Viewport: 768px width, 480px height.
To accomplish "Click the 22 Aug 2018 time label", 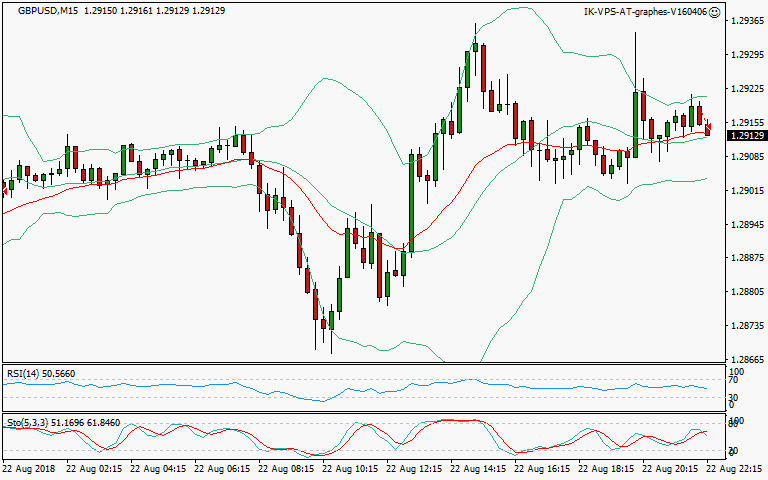I will click(29, 469).
